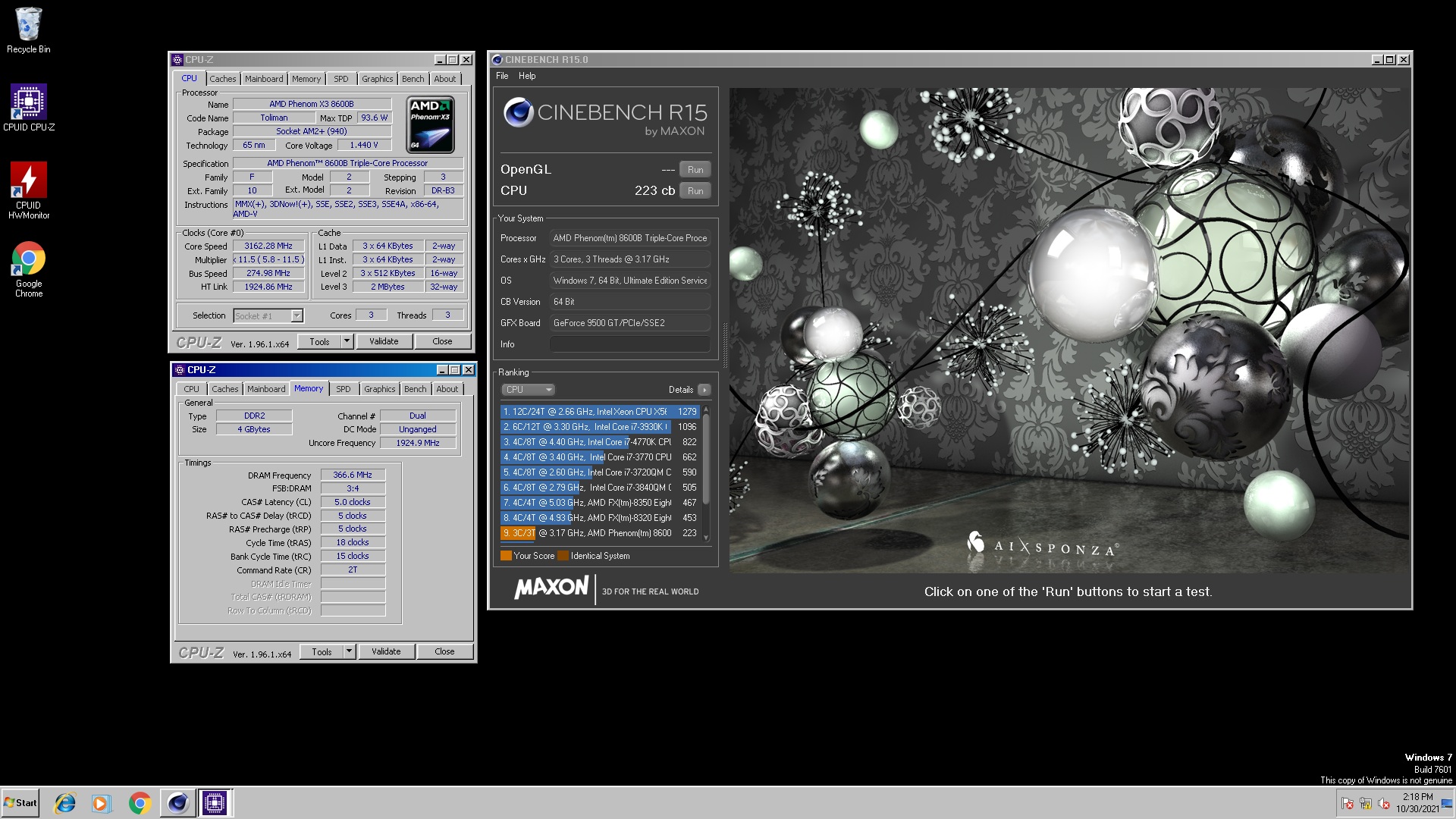1456x819 pixels.
Task: Open the Mainboard tab in top CPU-Z window
Action: click(264, 79)
